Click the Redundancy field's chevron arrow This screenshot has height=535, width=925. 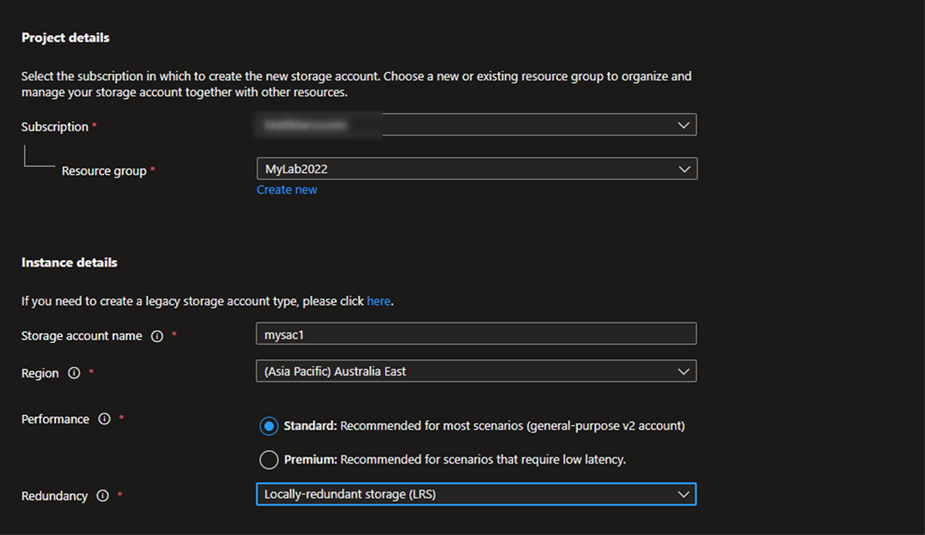coord(684,494)
